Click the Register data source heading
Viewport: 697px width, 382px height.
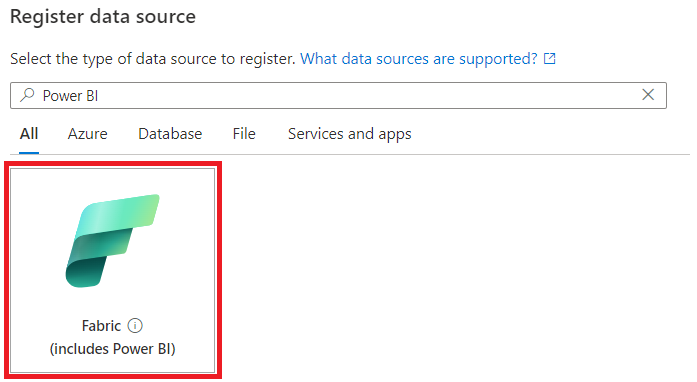(103, 16)
